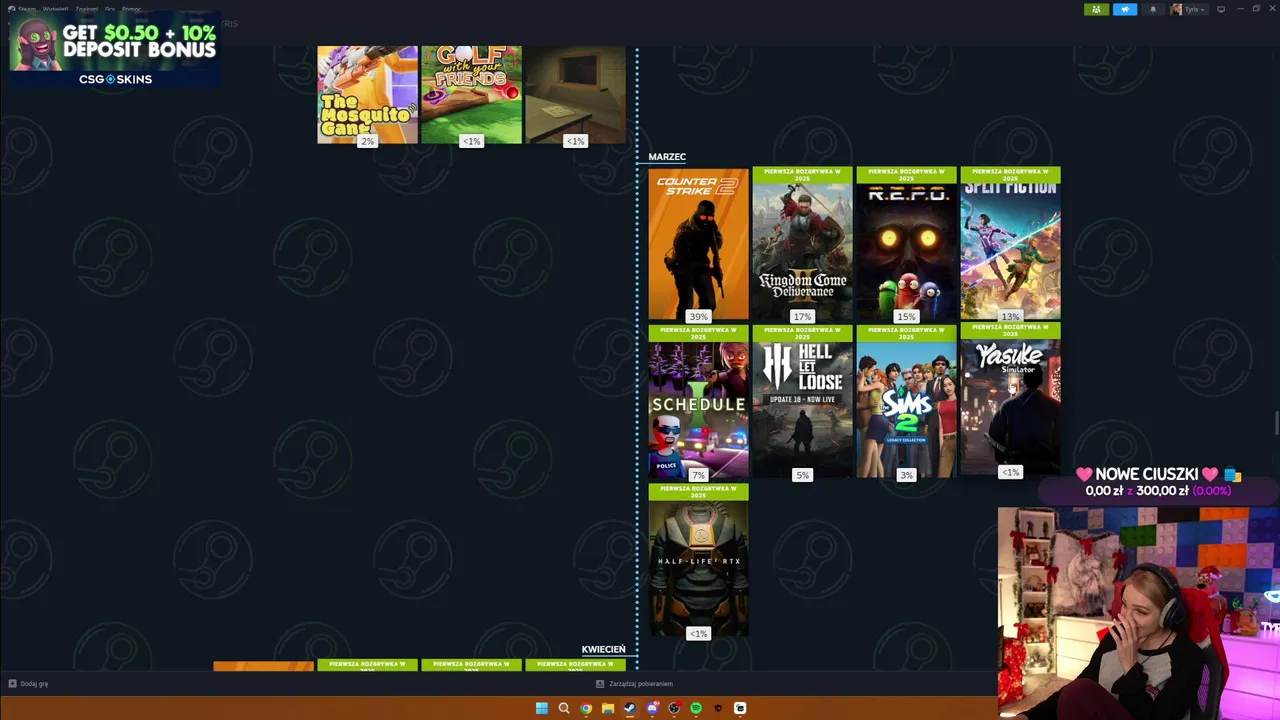Click the 15% label under R.E.P.O.
This screenshot has width=1280, height=720.
coord(906,317)
